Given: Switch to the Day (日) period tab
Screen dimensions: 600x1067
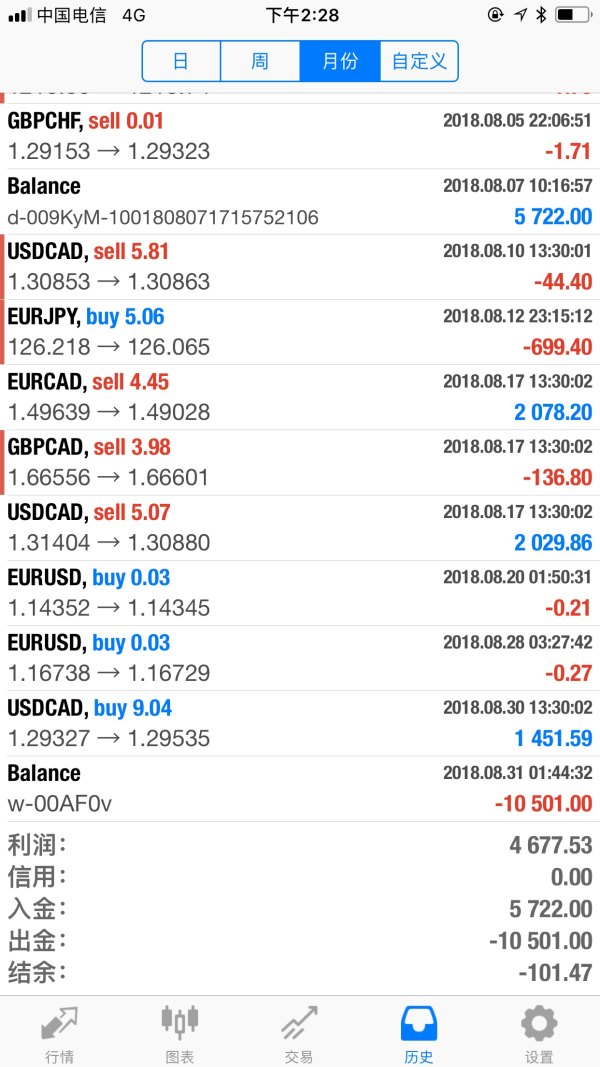Looking at the screenshot, I should pyautogui.click(x=181, y=61).
